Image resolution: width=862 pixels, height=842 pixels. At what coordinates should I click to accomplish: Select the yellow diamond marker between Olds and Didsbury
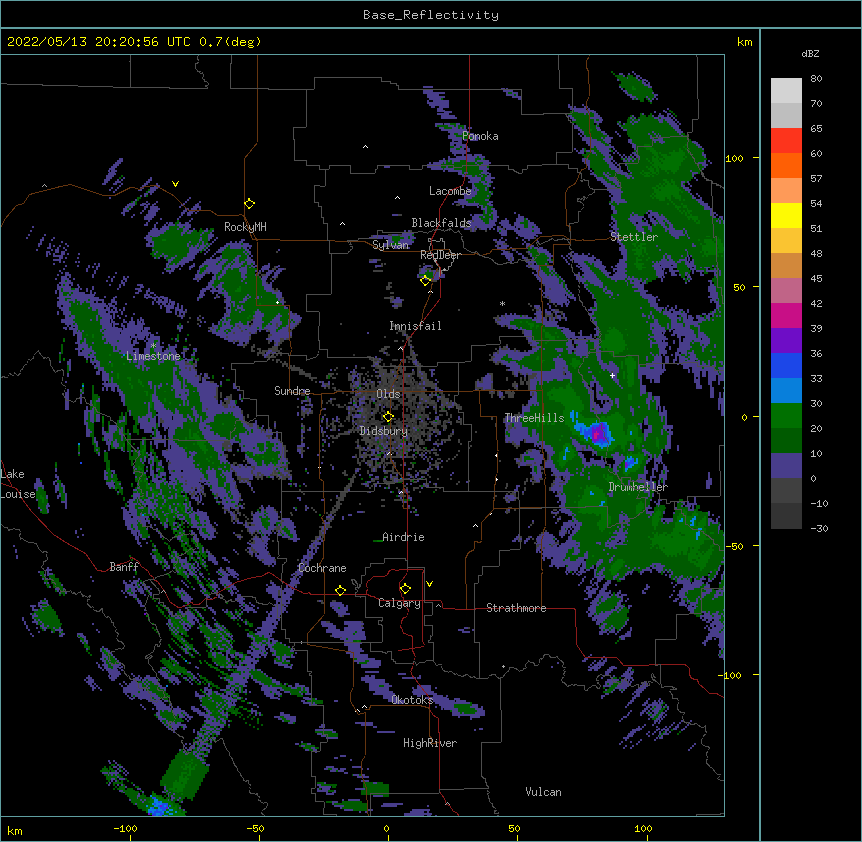tap(388, 417)
